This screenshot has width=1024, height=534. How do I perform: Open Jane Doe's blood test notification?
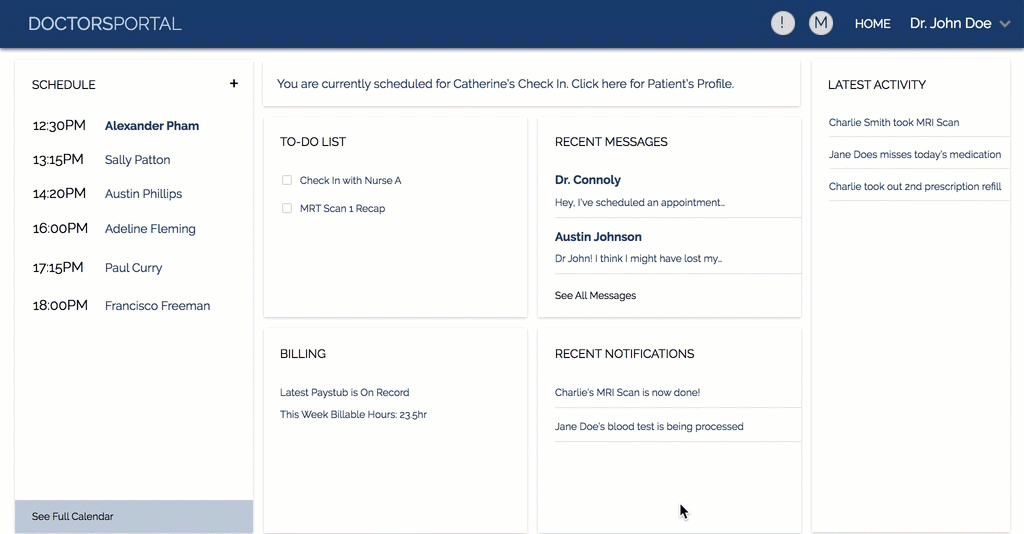tap(648, 426)
